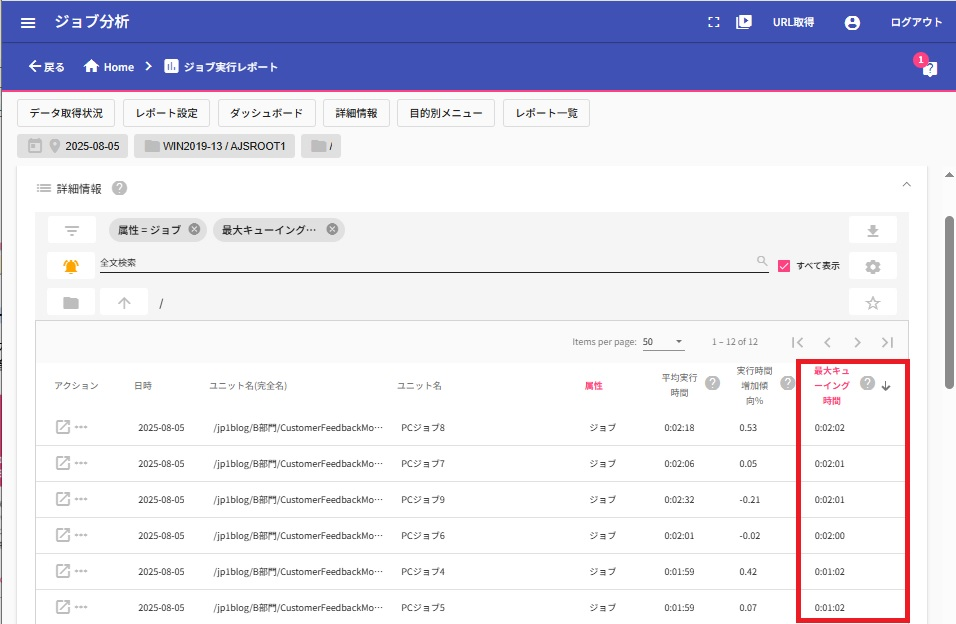Open the video tutorial library icon
This screenshot has height=624, width=956.
pyautogui.click(x=744, y=23)
